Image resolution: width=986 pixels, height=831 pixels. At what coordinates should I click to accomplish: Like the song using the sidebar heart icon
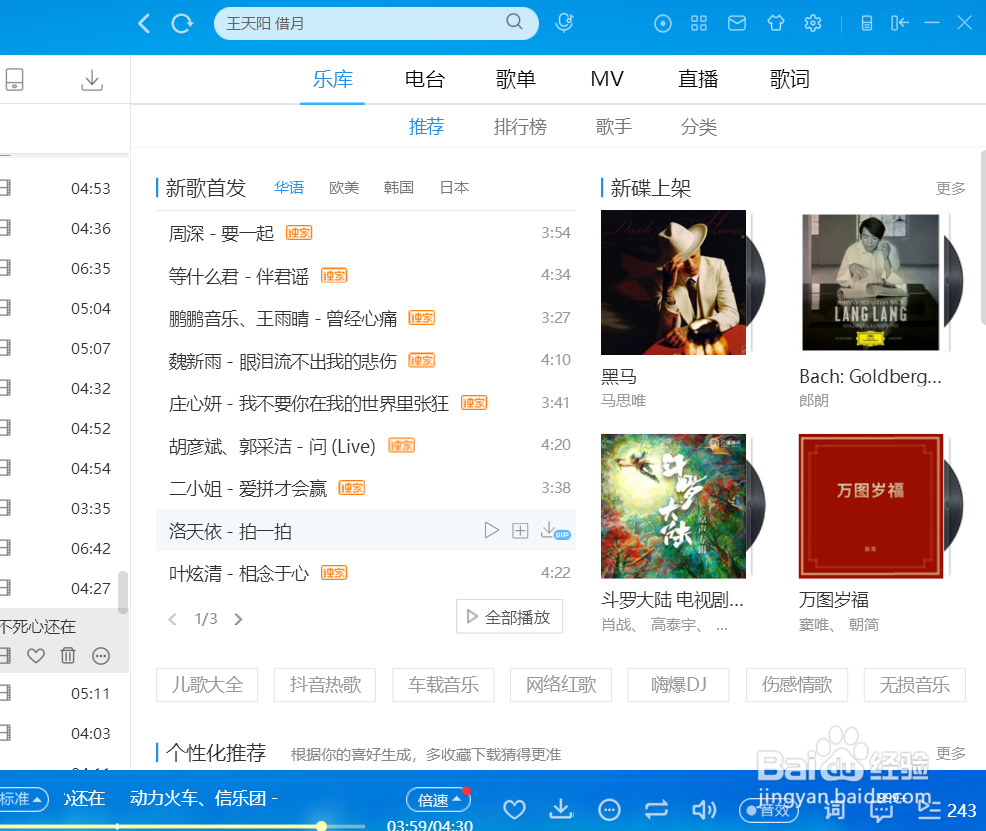(36, 656)
